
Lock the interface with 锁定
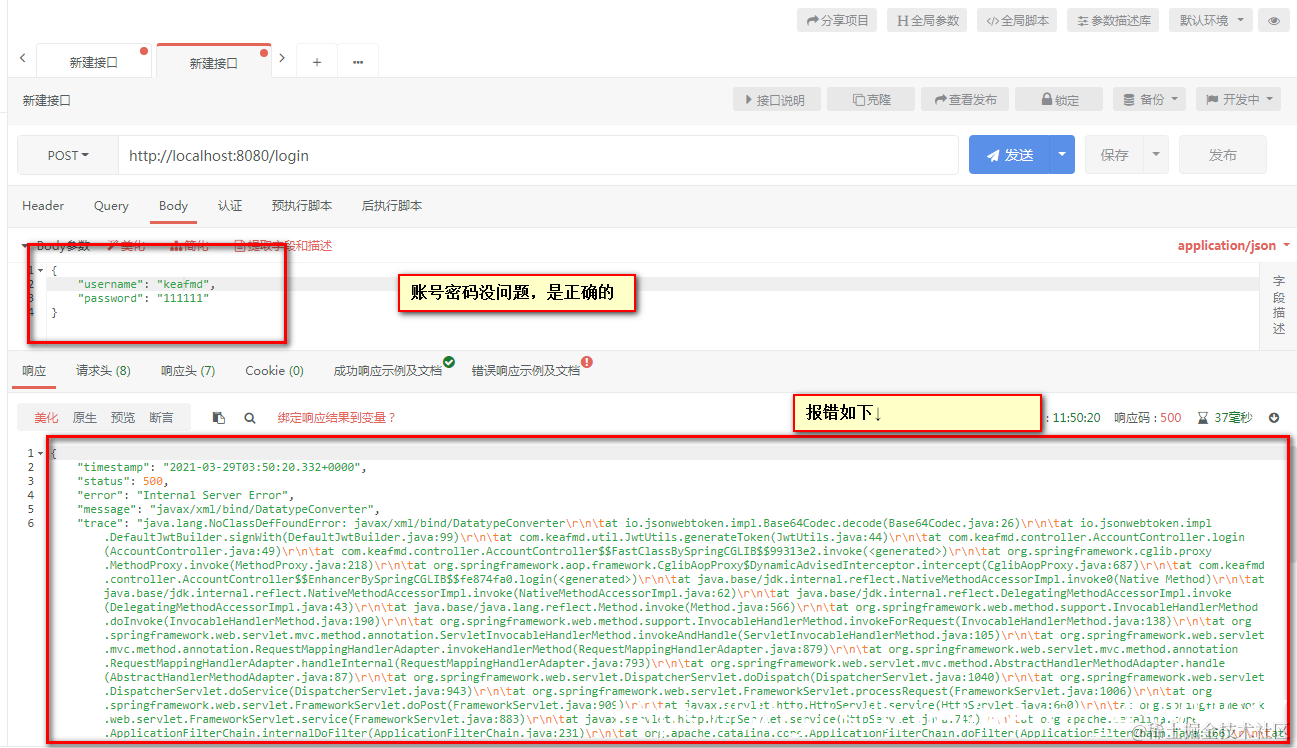click(x=1060, y=100)
